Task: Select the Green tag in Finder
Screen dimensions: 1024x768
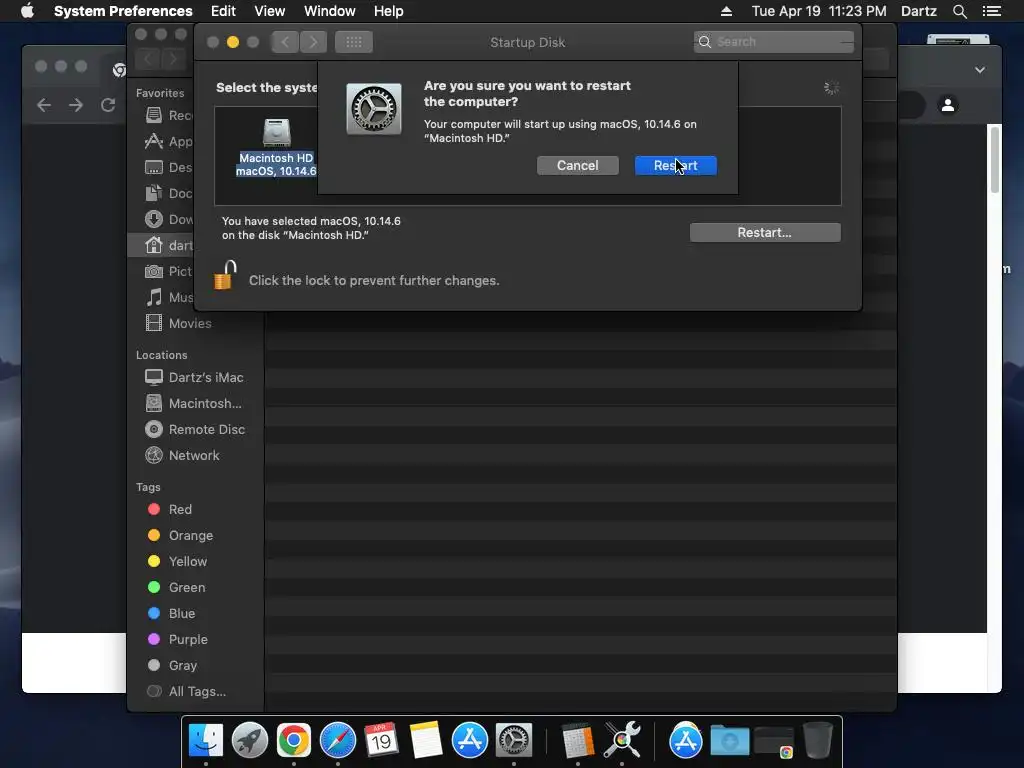Action: pos(176,588)
